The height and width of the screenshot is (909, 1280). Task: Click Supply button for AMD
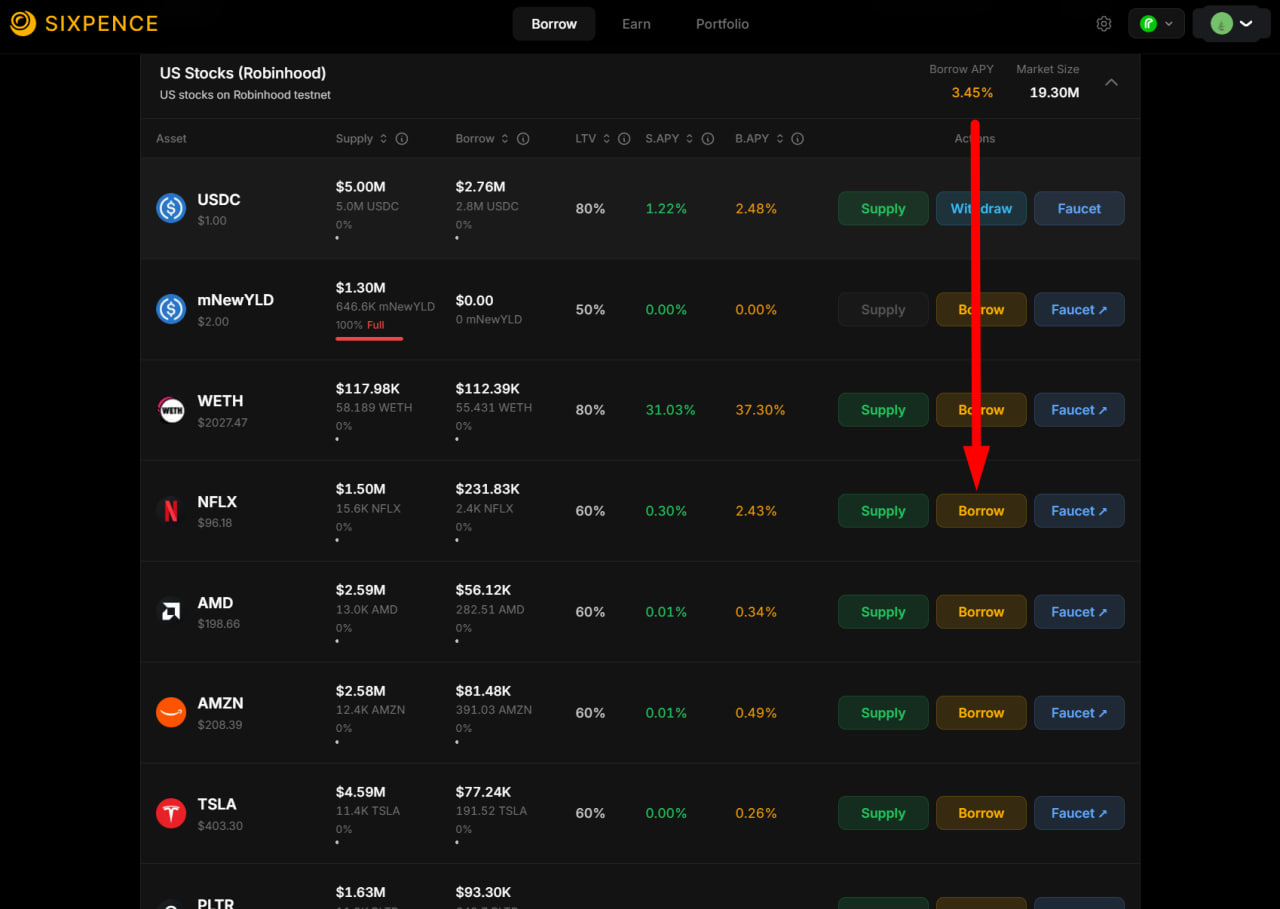[x=883, y=612]
